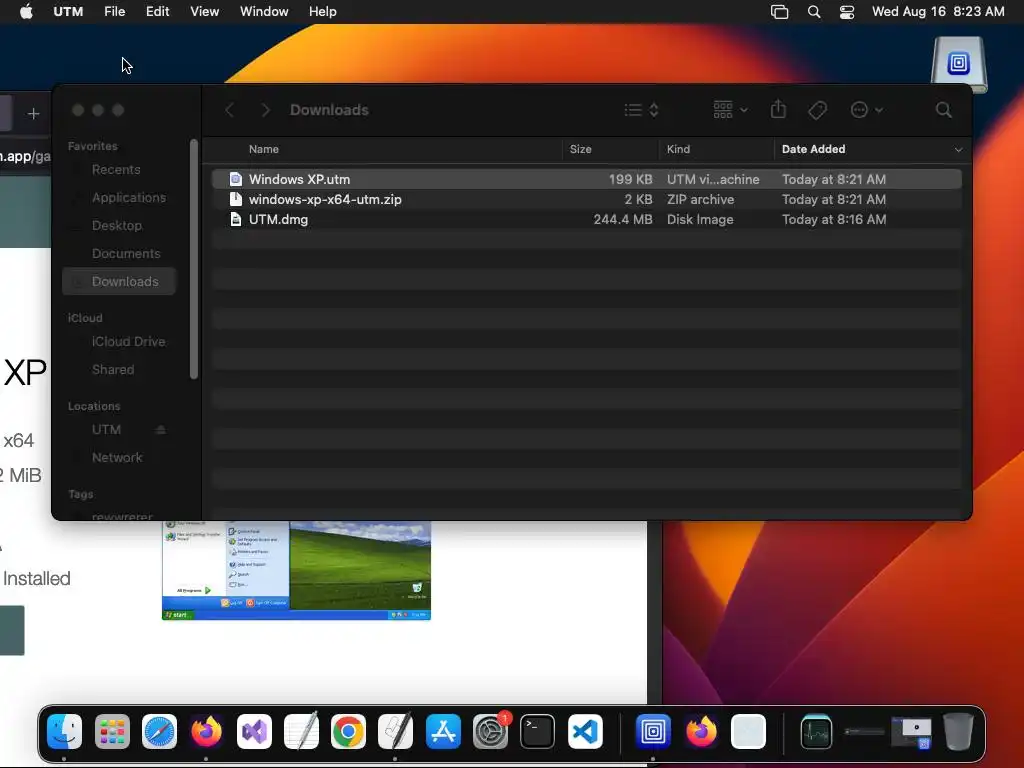Open the Help menu
This screenshot has width=1024, height=768.
click(323, 12)
